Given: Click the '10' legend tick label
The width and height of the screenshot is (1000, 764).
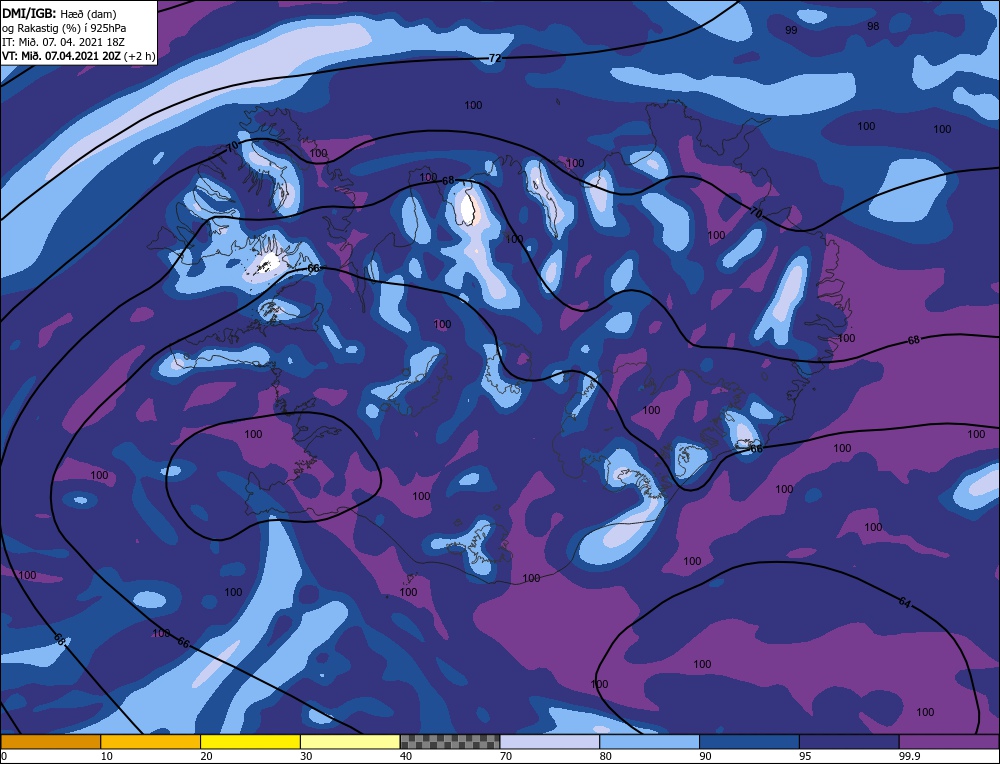Looking at the screenshot, I should tap(107, 756).
